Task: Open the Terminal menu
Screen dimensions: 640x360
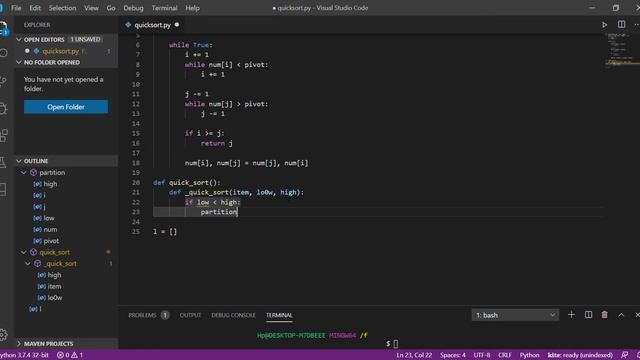Action: coord(164,8)
